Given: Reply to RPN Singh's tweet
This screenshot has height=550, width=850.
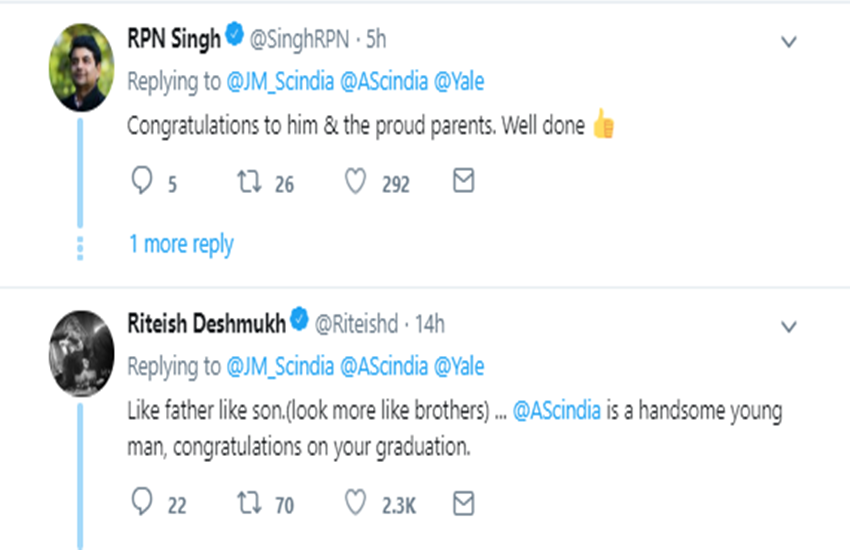Looking at the screenshot, I should coord(143,183).
